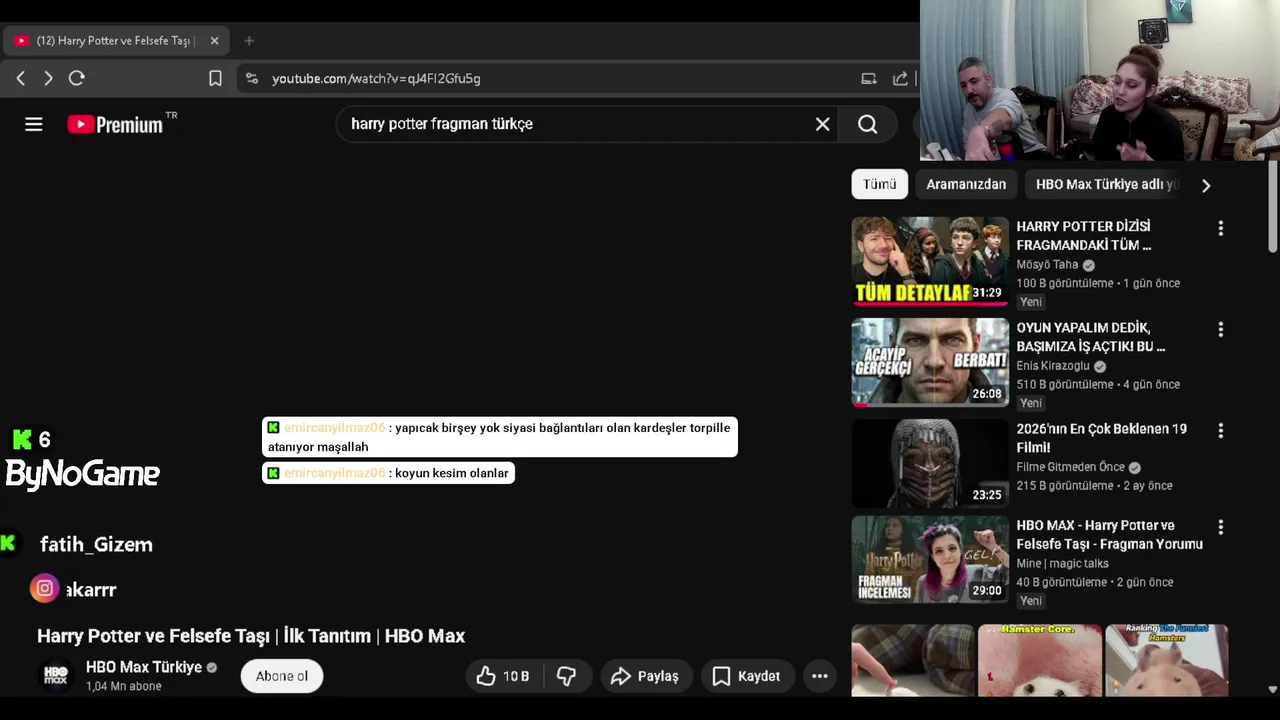Save the video with Kaydet
Screen dimensions: 1280x720
click(x=746, y=676)
